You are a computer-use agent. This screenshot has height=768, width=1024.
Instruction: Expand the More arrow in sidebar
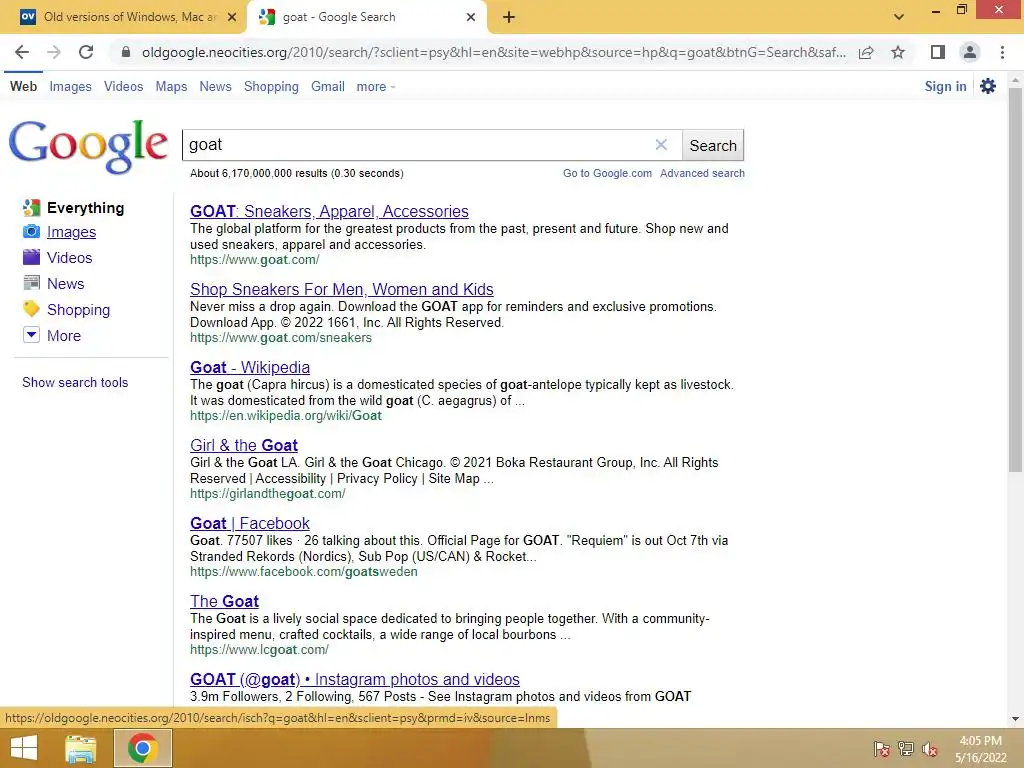(31, 335)
